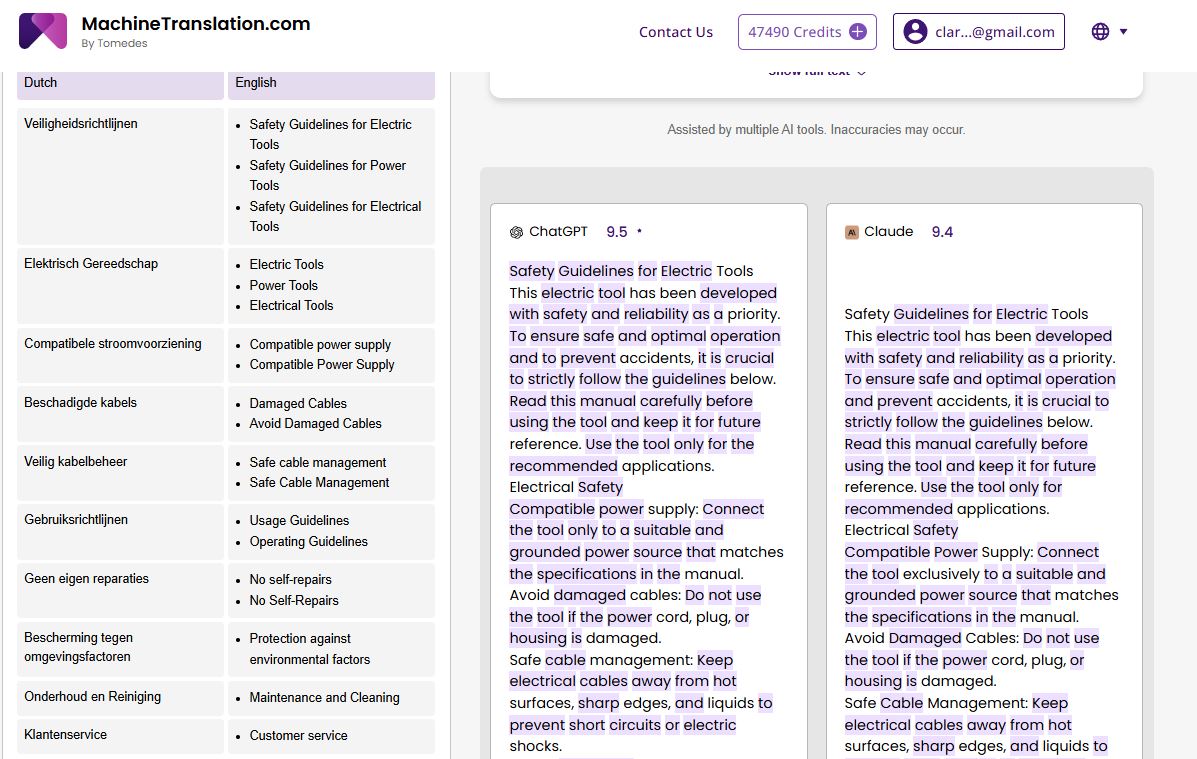Open the language dropdown arrow in the header
The height and width of the screenshot is (759, 1197).
1124,32
